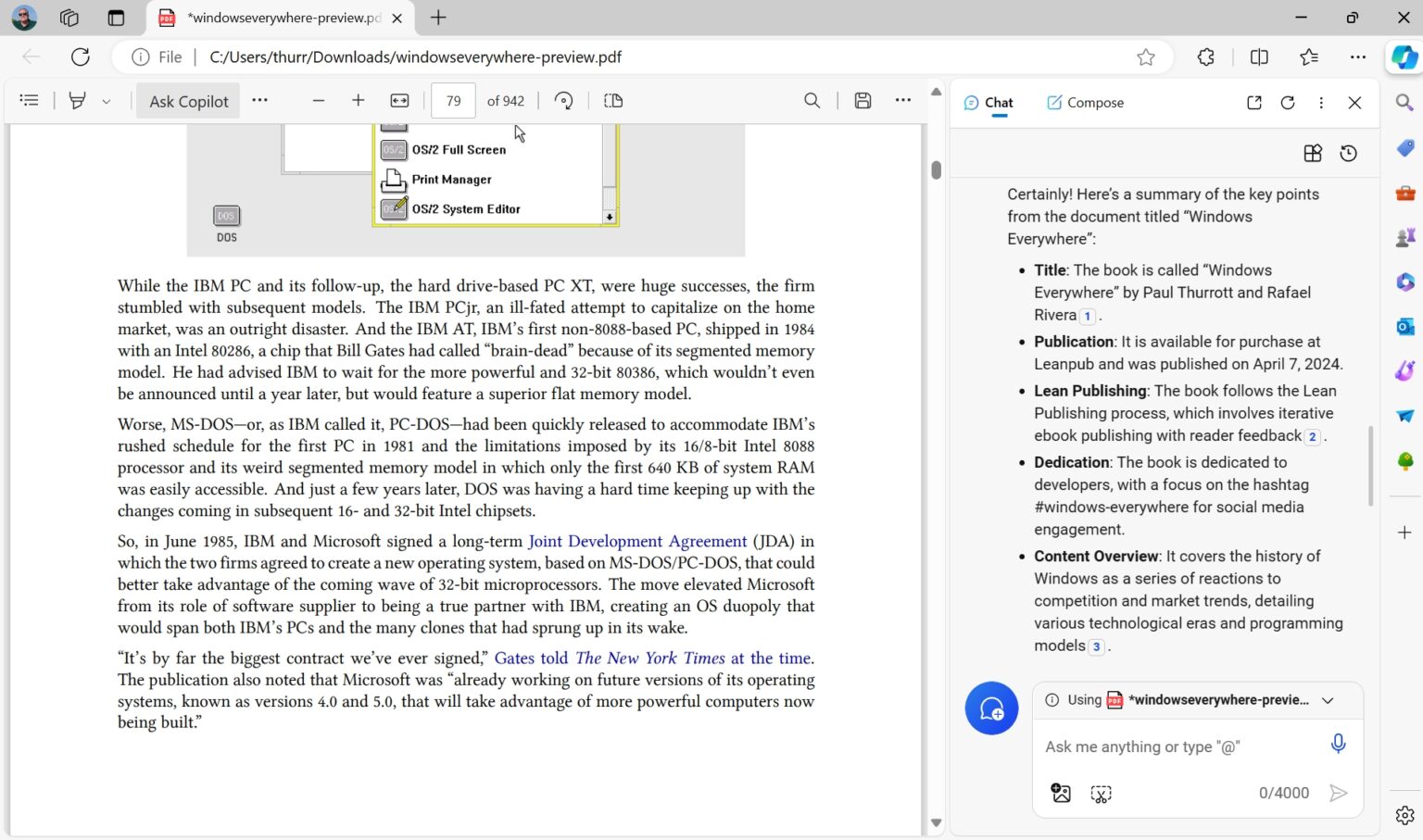Switch to the Compose tab in Copilot
Viewport: 1423px width, 840px height.
click(1085, 103)
